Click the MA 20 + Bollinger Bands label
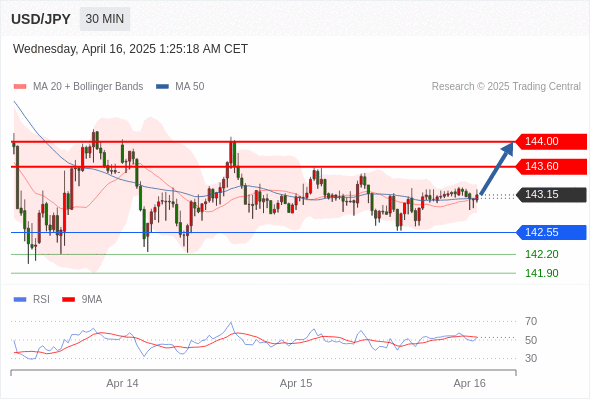The width and height of the screenshot is (590, 400). pyautogui.click(x=88, y=87)
